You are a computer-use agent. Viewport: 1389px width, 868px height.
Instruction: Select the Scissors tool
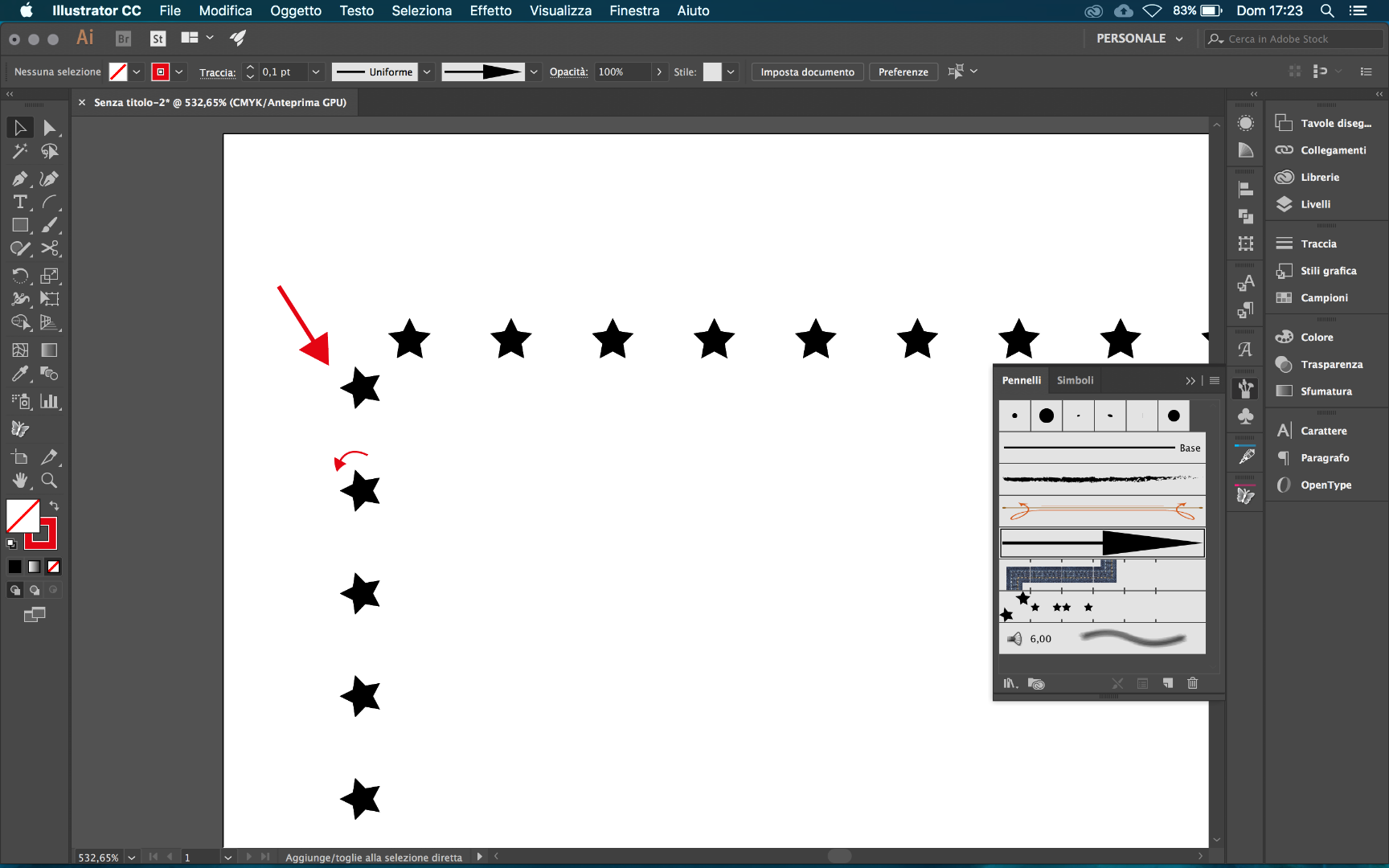pyautogui.click(x=50, y=248)
